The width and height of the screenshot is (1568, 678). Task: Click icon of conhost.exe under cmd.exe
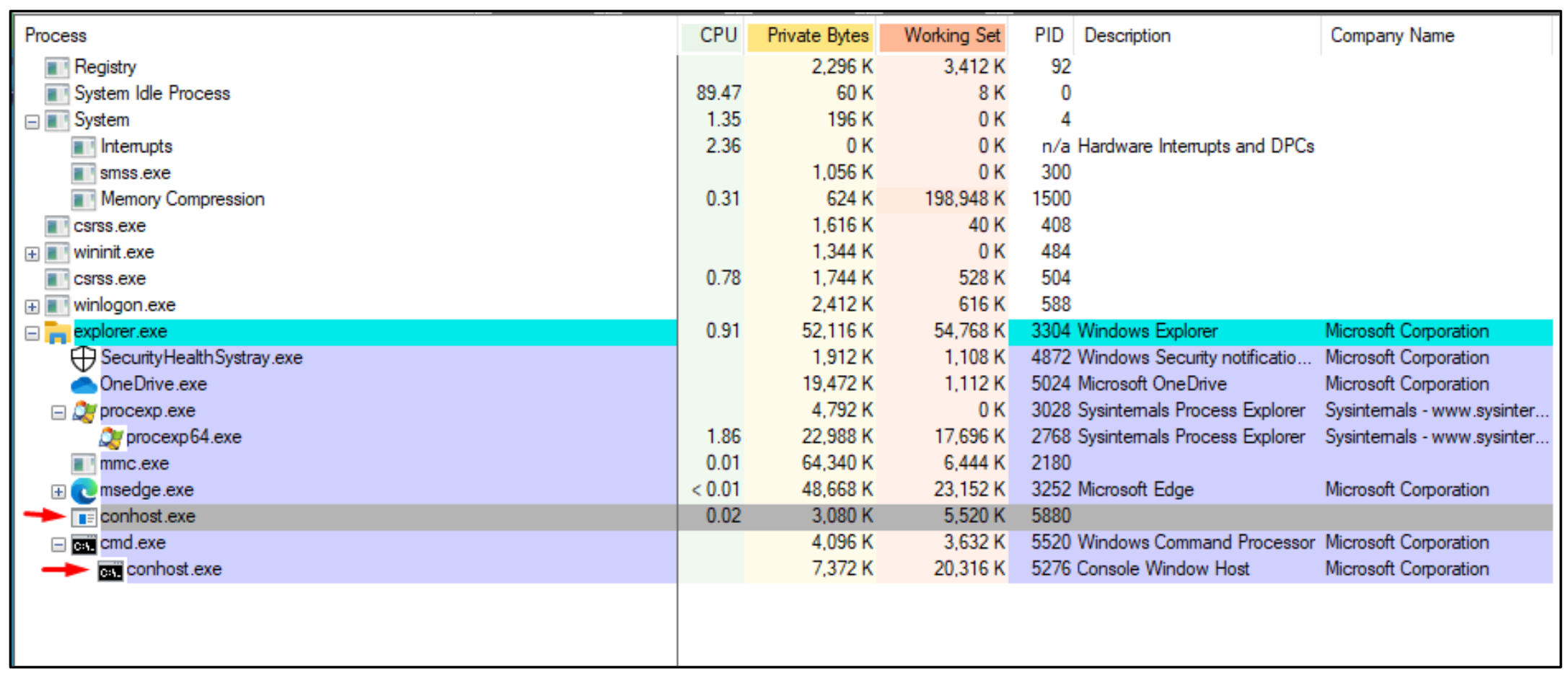(x=110, y=572)
